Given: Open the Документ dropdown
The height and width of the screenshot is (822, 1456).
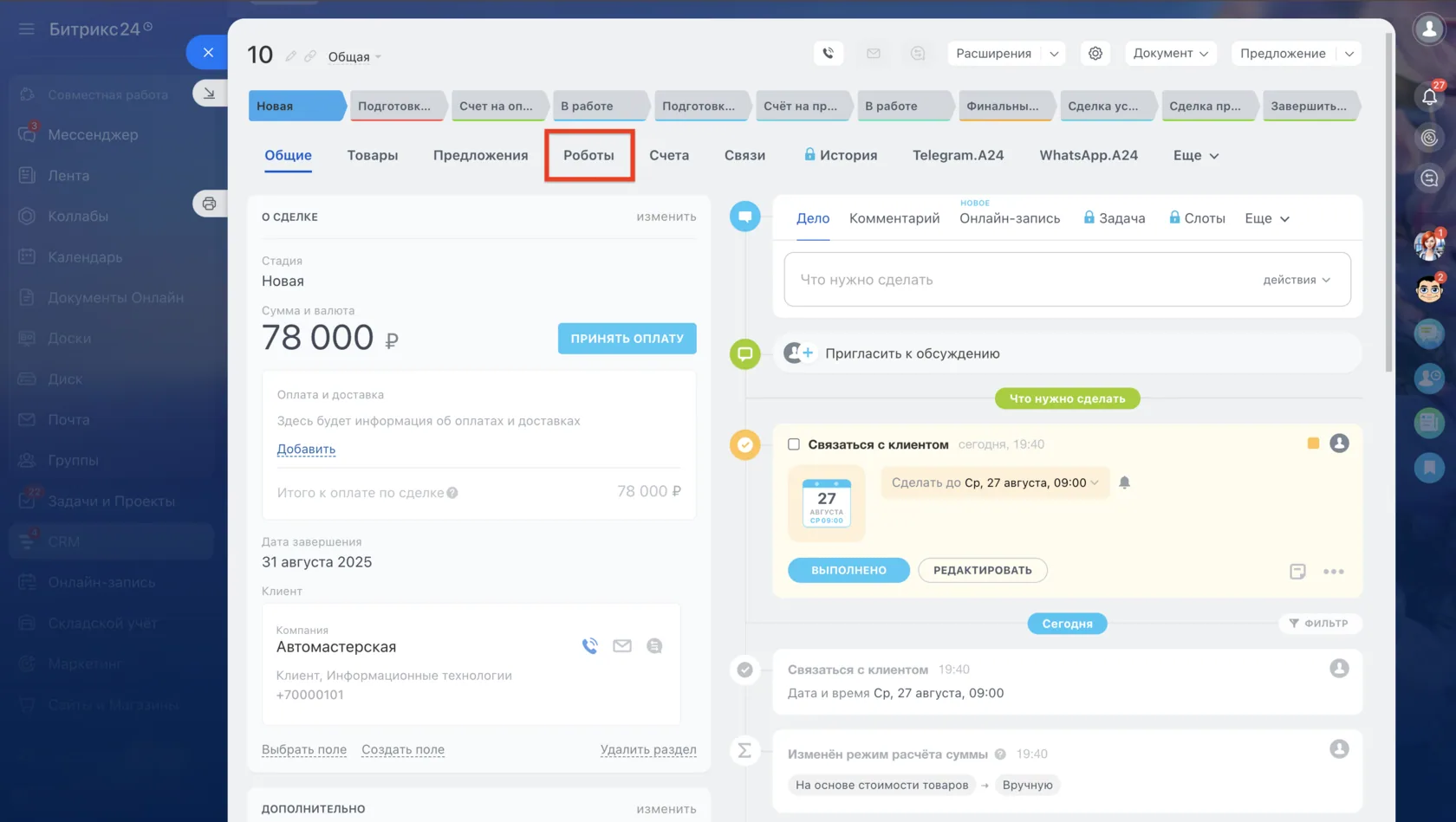Looking at the screenshot, I should point(1171,54).
